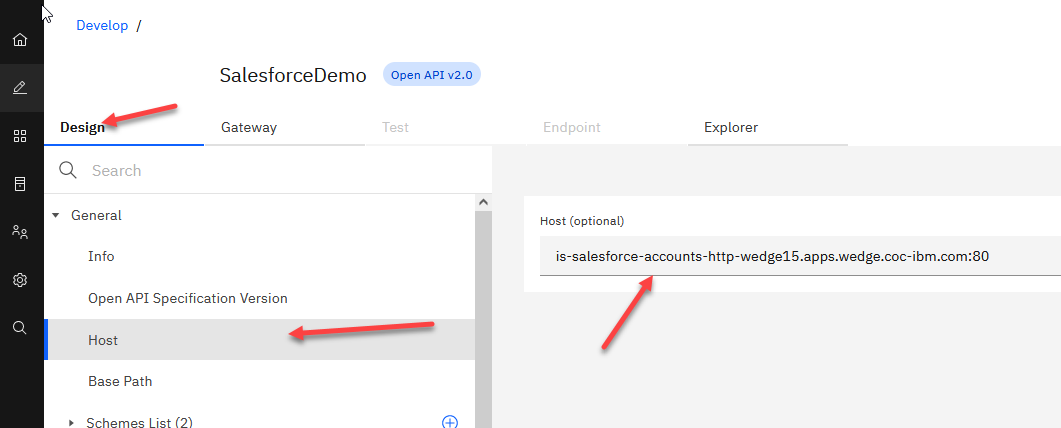Select Open API Specification Version item
1061x428 pixels.
pyautogui.click(x=187, y=298)
